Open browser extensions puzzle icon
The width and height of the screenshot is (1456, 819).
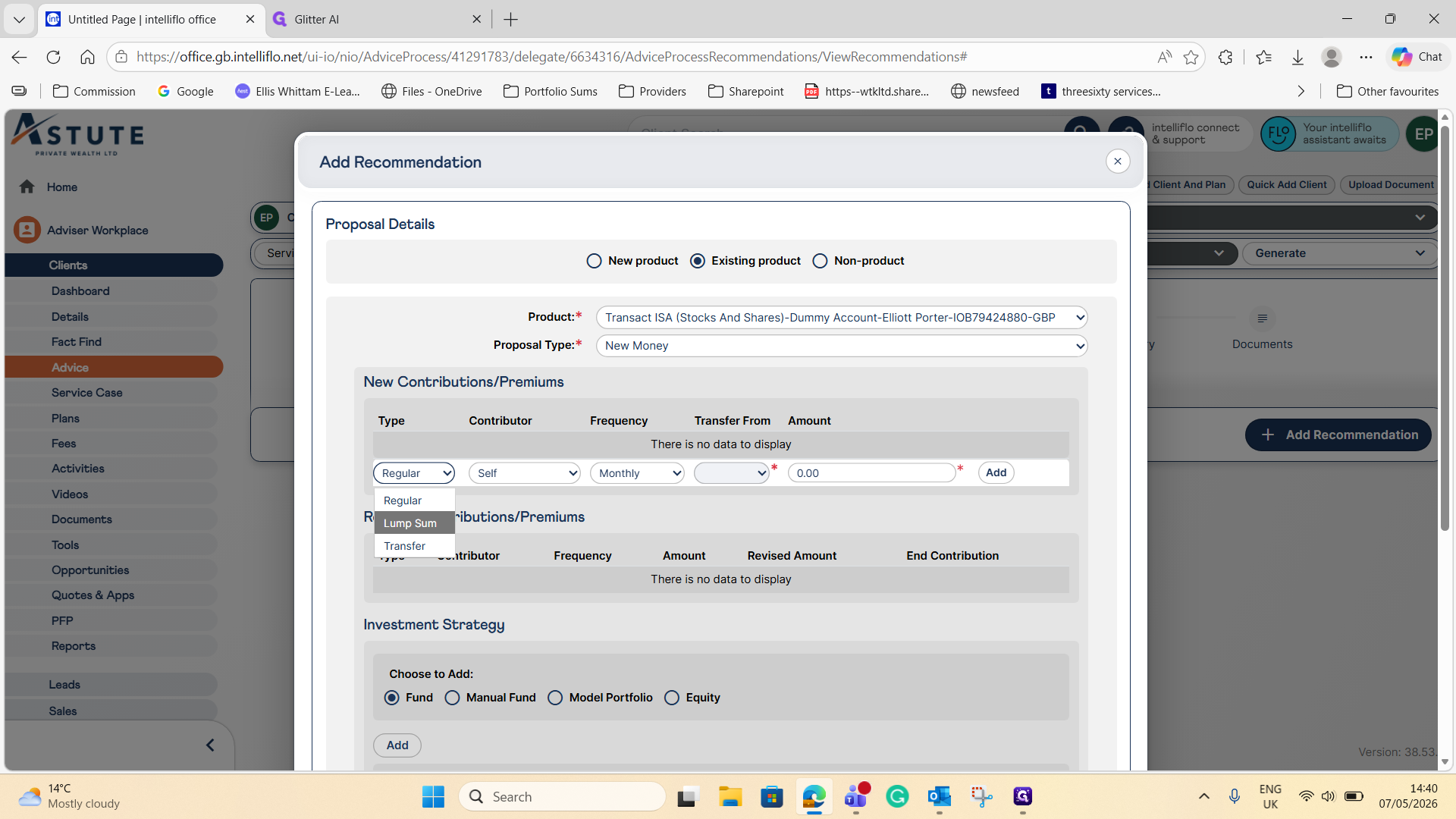(1225, 57)
